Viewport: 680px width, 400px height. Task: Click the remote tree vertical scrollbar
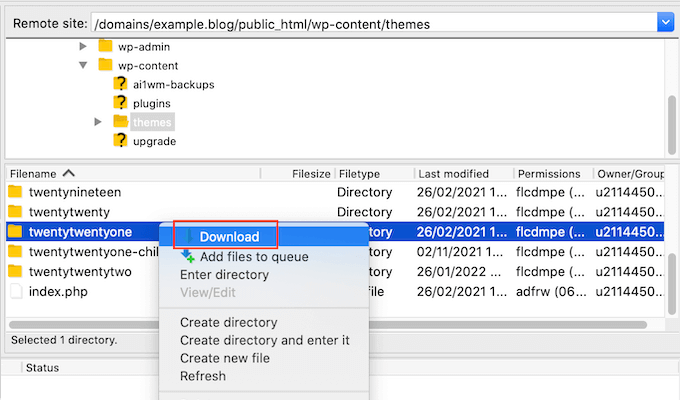(x=672, y=125)
